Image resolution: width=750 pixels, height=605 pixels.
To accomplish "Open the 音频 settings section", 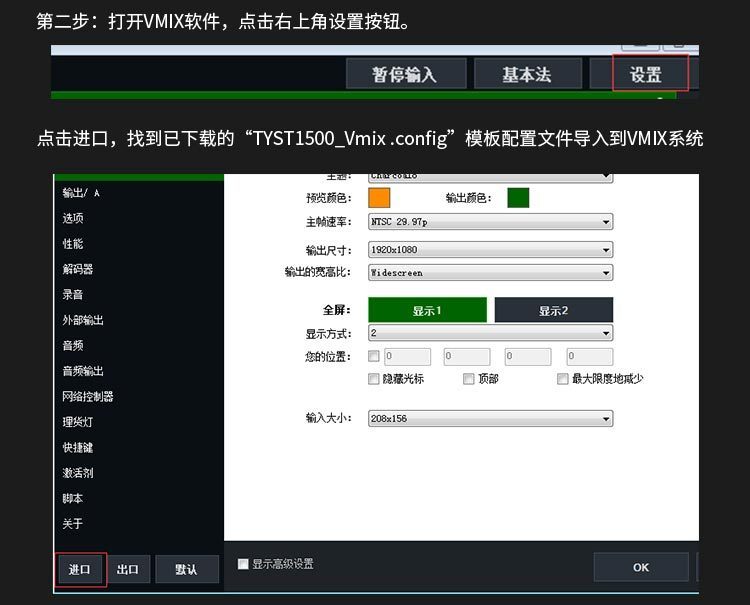I will 73,345.
